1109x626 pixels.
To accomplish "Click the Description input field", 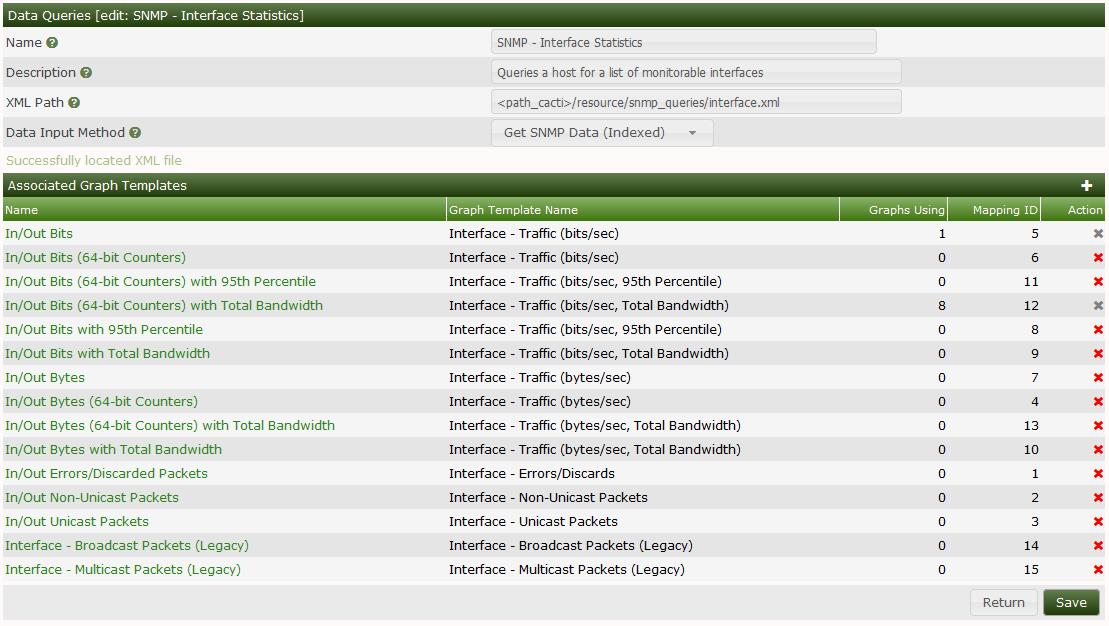I will click(x=695, y=71).
